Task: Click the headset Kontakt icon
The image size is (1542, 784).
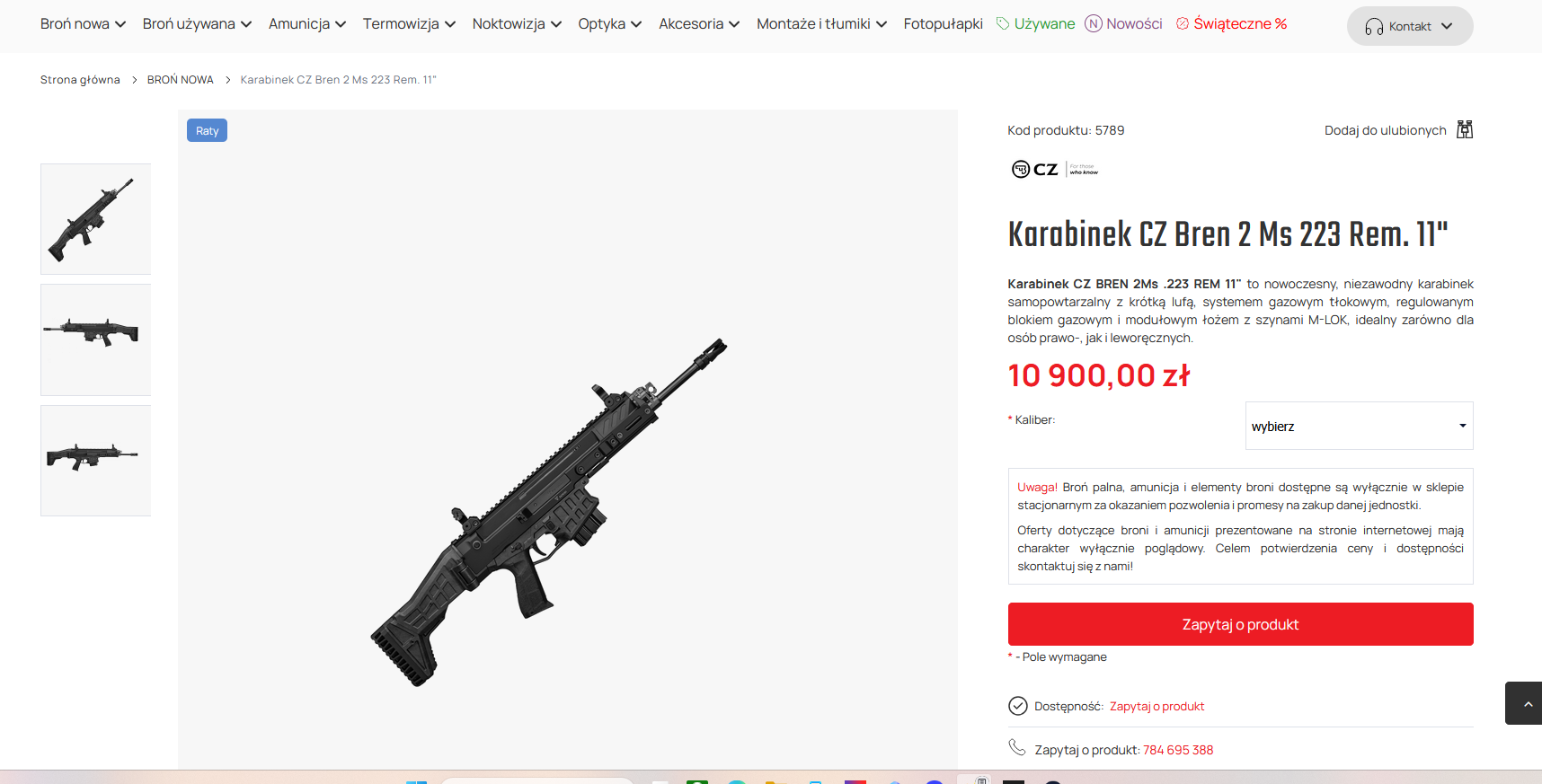Action: pyautogui.click(x=1374, y=27)
